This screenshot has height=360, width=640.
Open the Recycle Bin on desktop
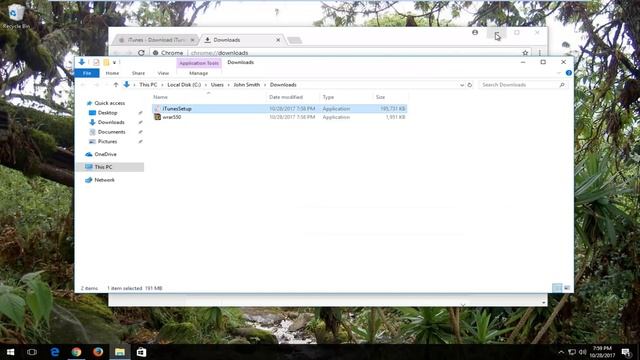coord(16,16)
